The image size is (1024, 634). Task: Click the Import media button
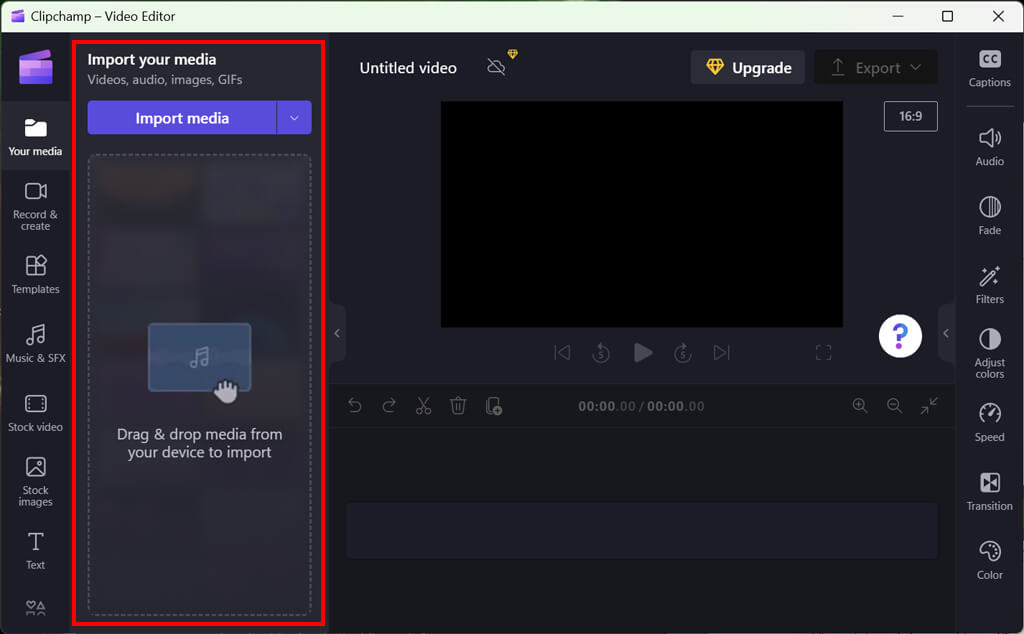click(x=182, y=118)
